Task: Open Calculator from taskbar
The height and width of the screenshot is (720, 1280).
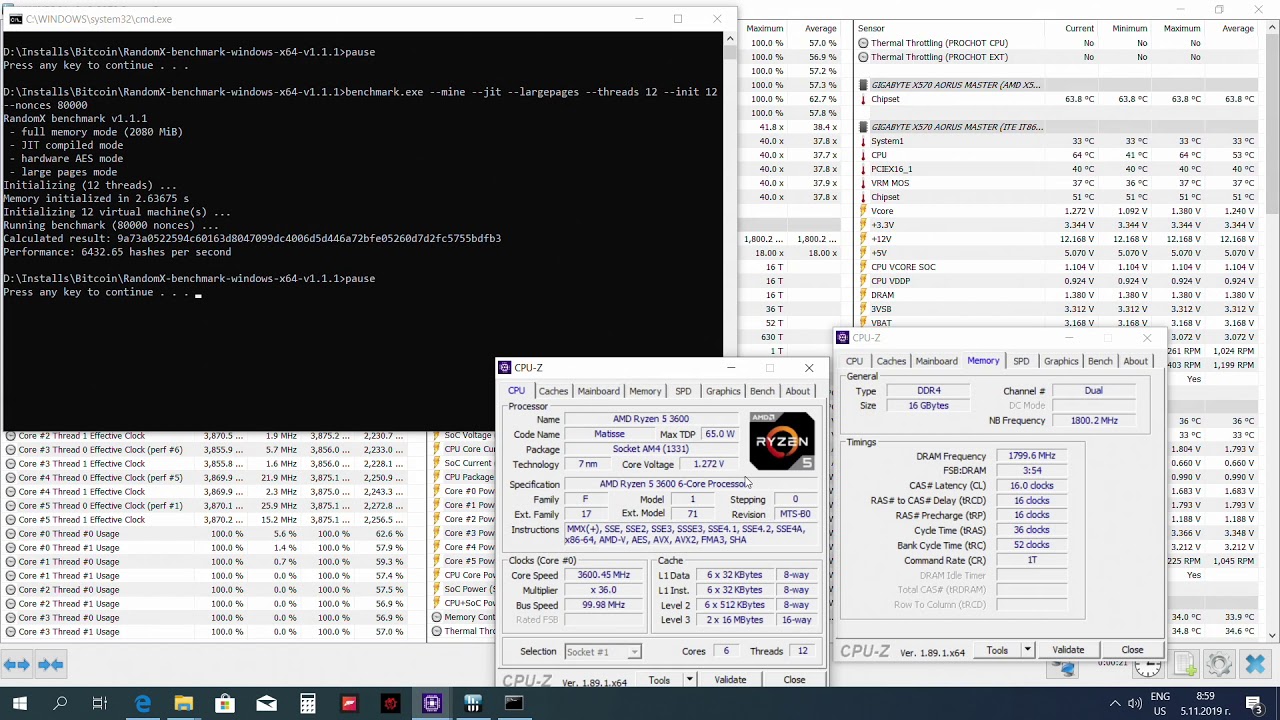Action: pos(307,704)
